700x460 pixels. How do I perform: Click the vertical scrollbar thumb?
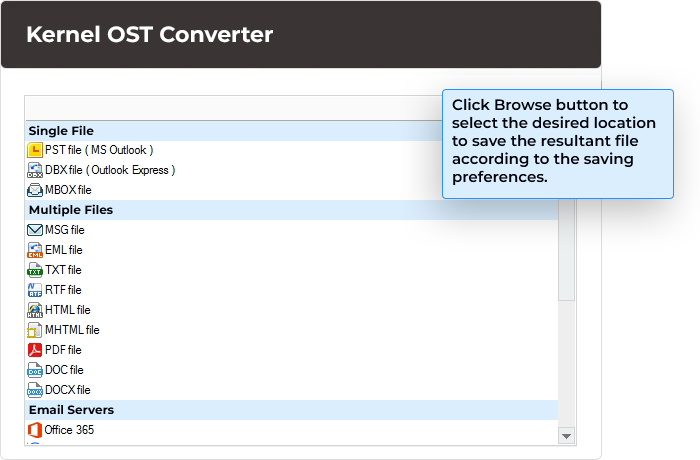tap(567, 249)
